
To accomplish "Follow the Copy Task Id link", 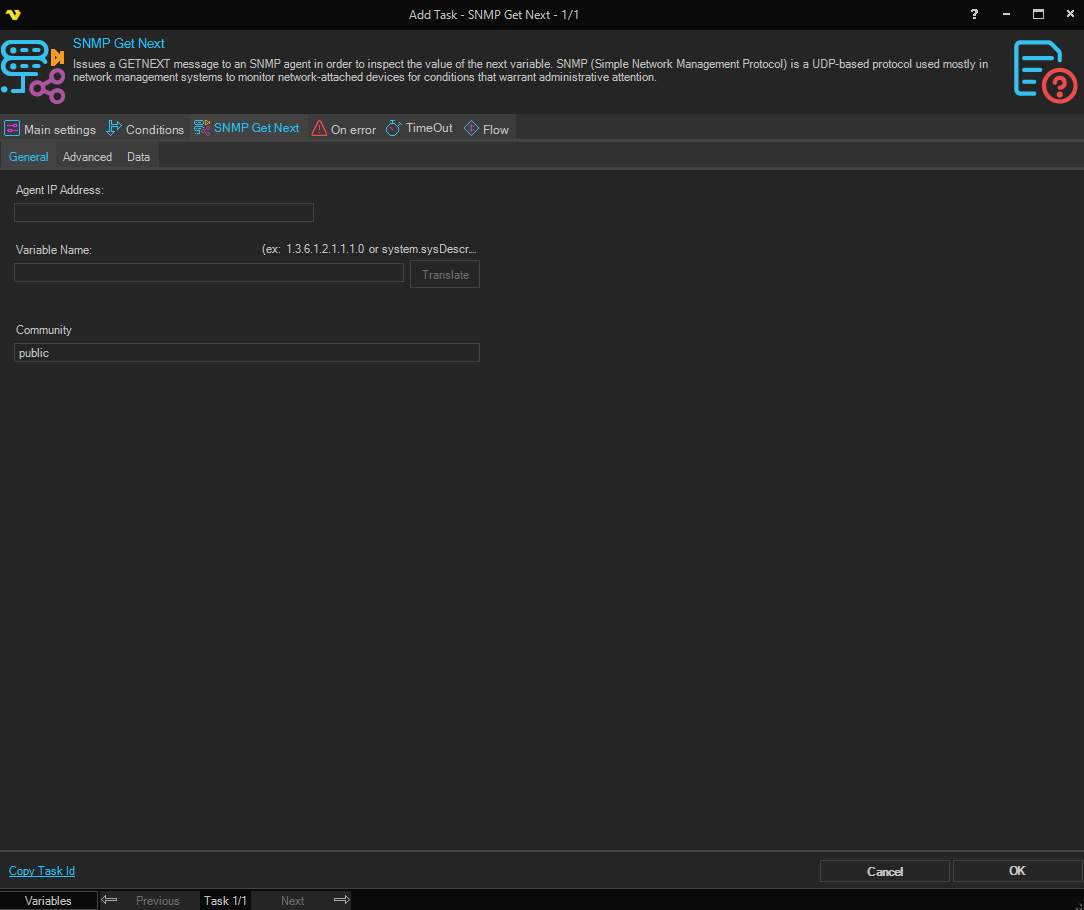I will [x=42, y=871].
